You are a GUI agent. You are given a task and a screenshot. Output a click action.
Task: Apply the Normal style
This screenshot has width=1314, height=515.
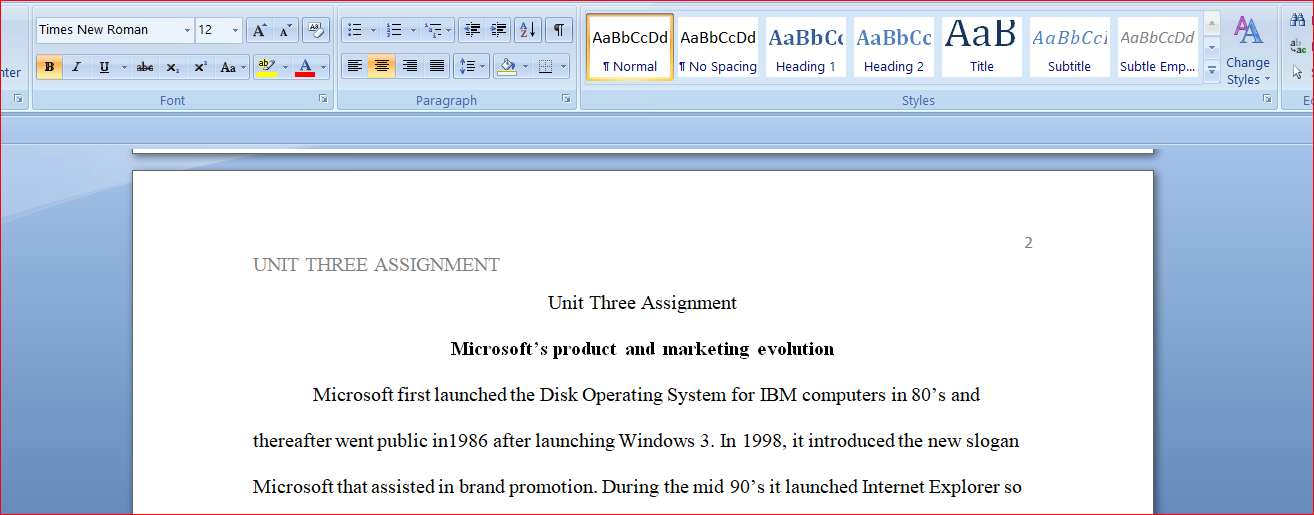click(630, 47)
